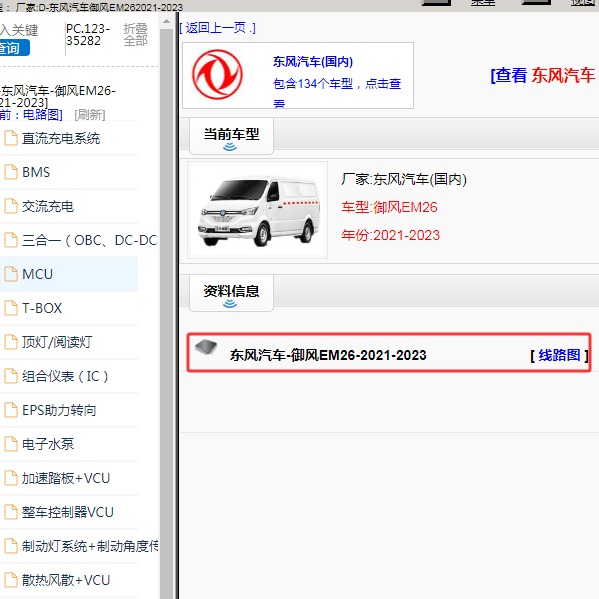Click 包含134个车型，点击查看 link

337,92
